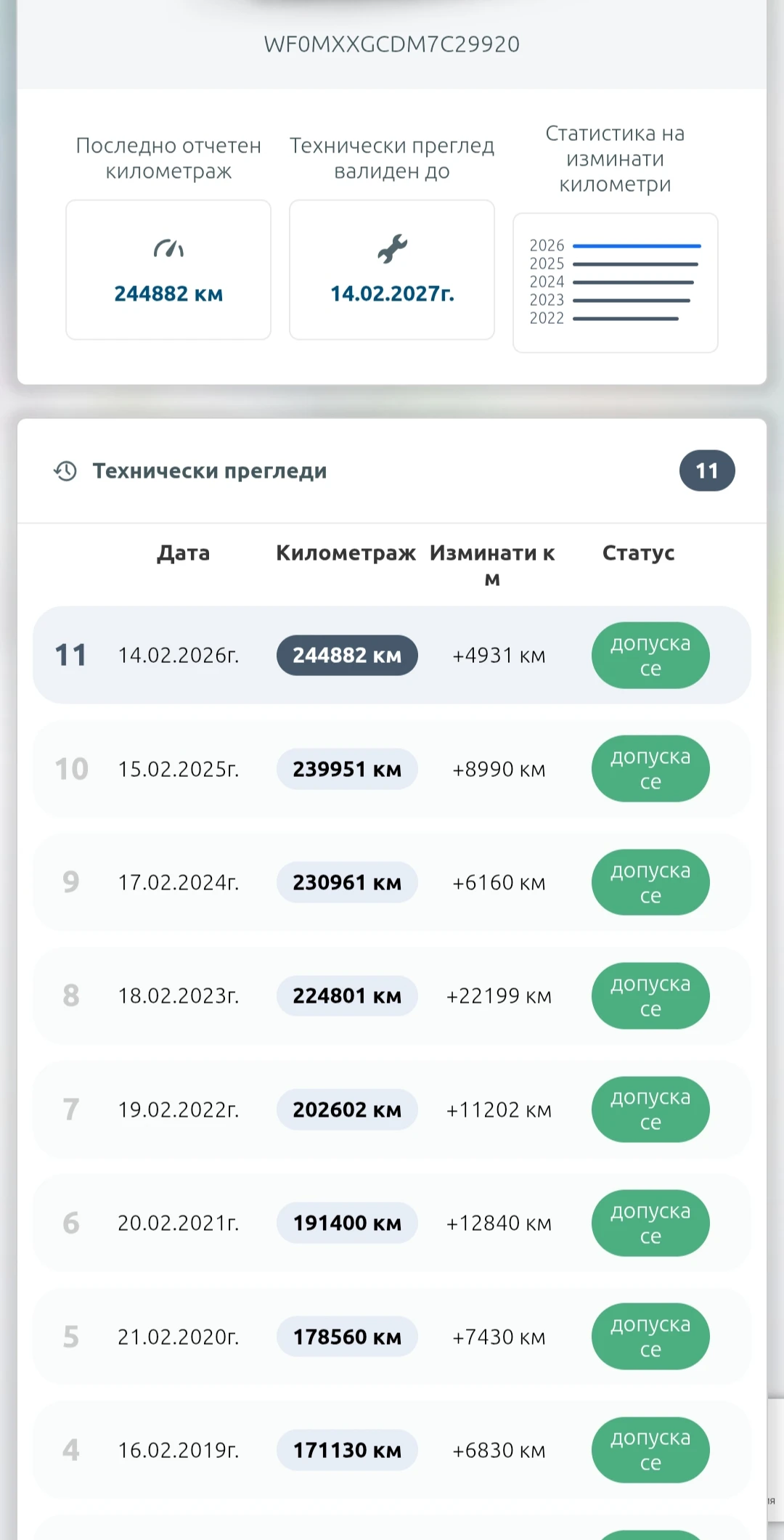Click the speedometer mileage icon
The width and height of the screenshot is (784, 1540).
coord(168,249)
